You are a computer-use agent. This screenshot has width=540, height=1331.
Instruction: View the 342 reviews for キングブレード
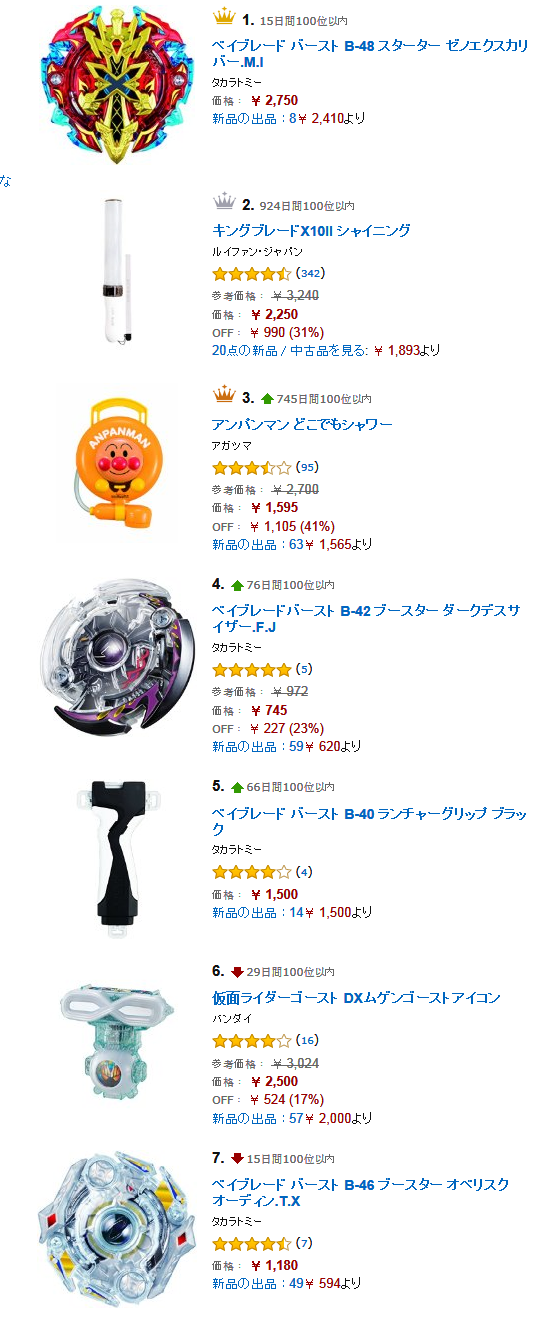(311, 273)
